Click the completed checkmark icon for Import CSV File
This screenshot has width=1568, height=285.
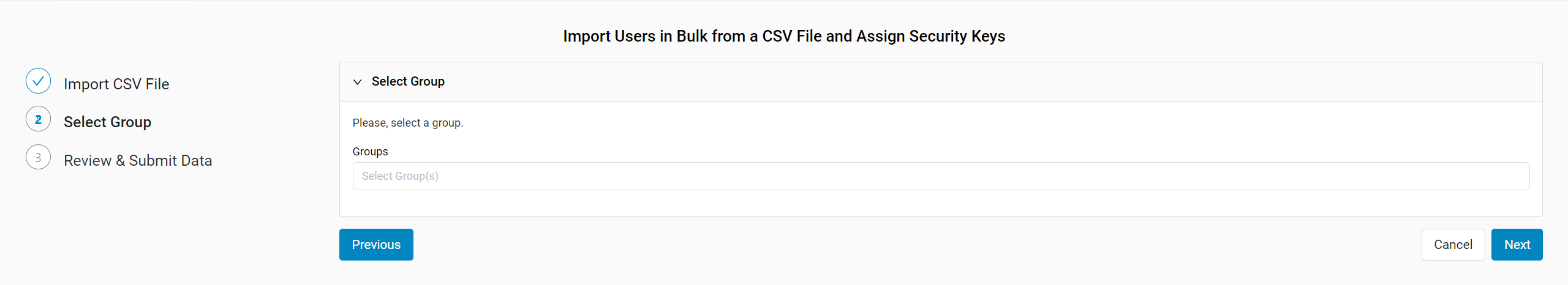(x=38, y=81)
